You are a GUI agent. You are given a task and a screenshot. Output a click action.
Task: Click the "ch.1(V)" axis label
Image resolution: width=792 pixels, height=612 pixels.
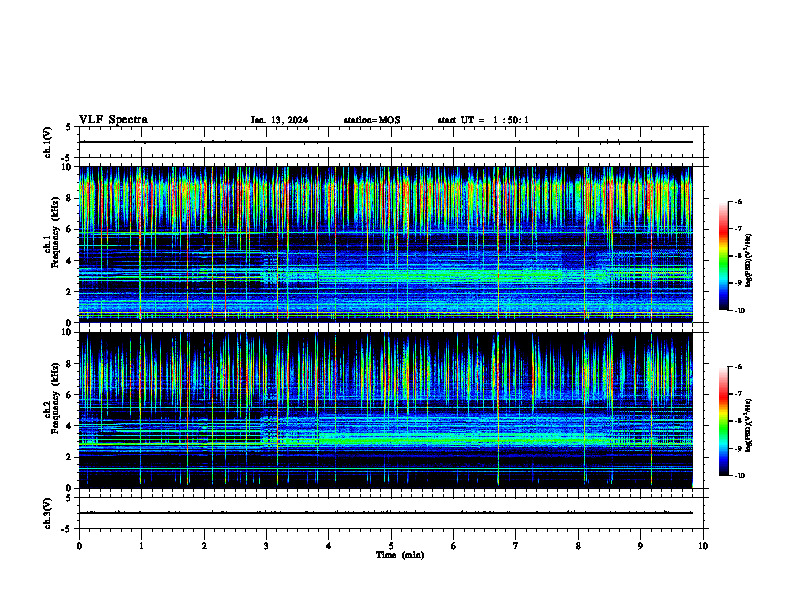pyautogui.click(x=47, y=142)
